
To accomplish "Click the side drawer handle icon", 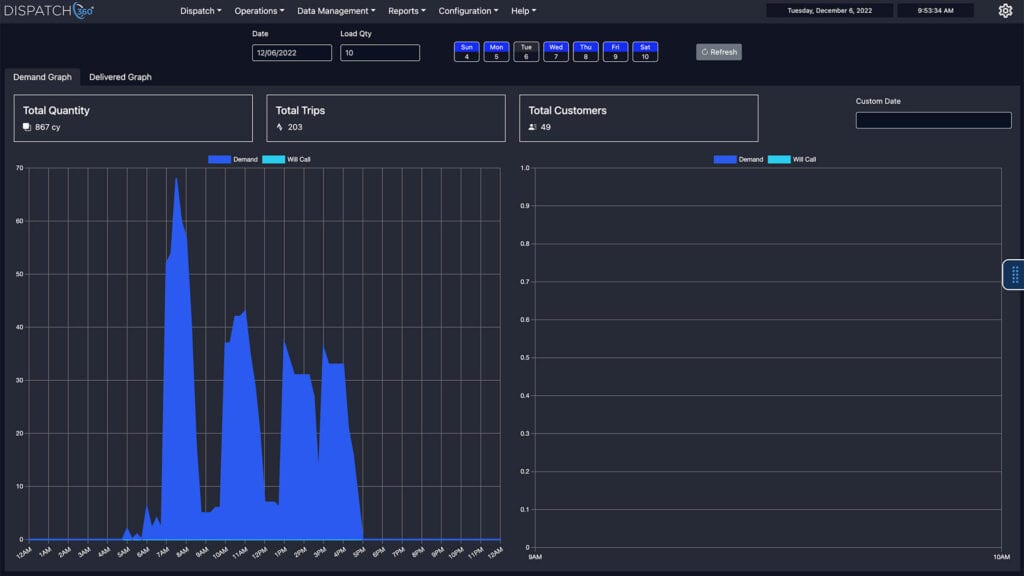I will click(1014, 274).
